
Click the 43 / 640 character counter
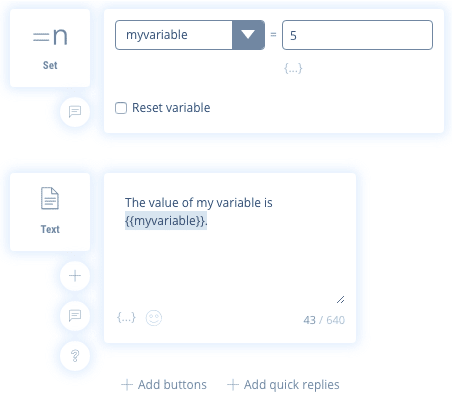(x=324, y=320)
